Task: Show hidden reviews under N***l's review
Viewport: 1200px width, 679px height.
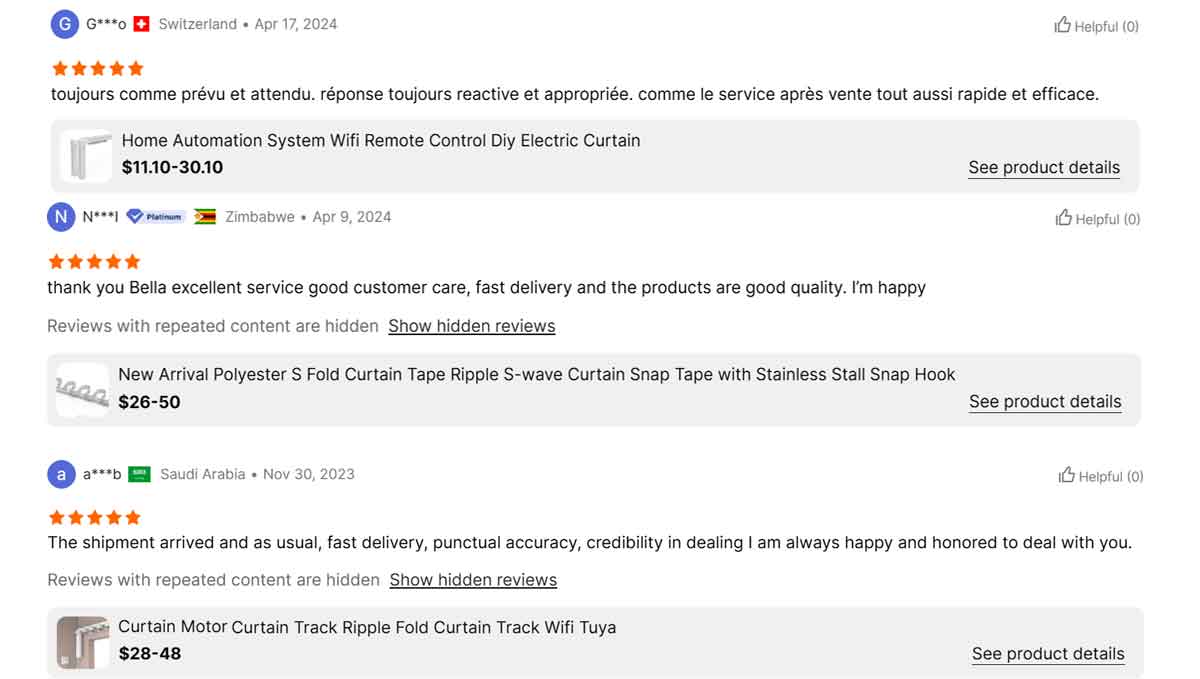Action: point(471,326)
